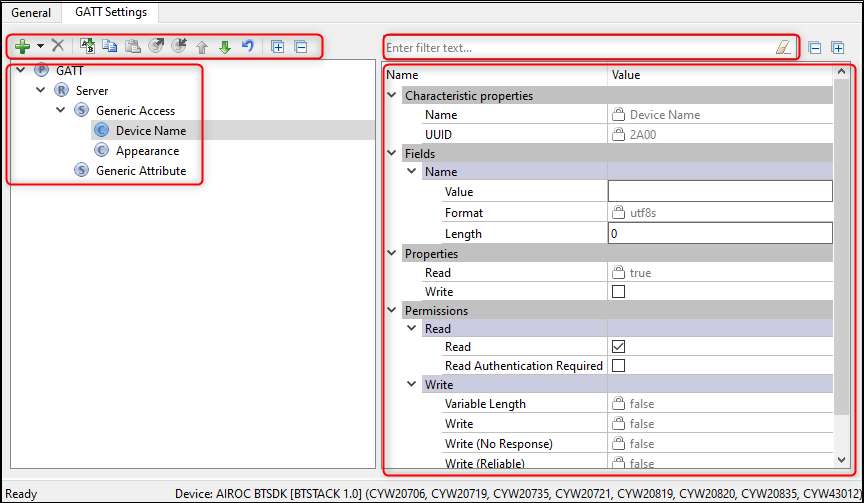Click the Length value input field
864x503 pixels.
coord(719,234)
